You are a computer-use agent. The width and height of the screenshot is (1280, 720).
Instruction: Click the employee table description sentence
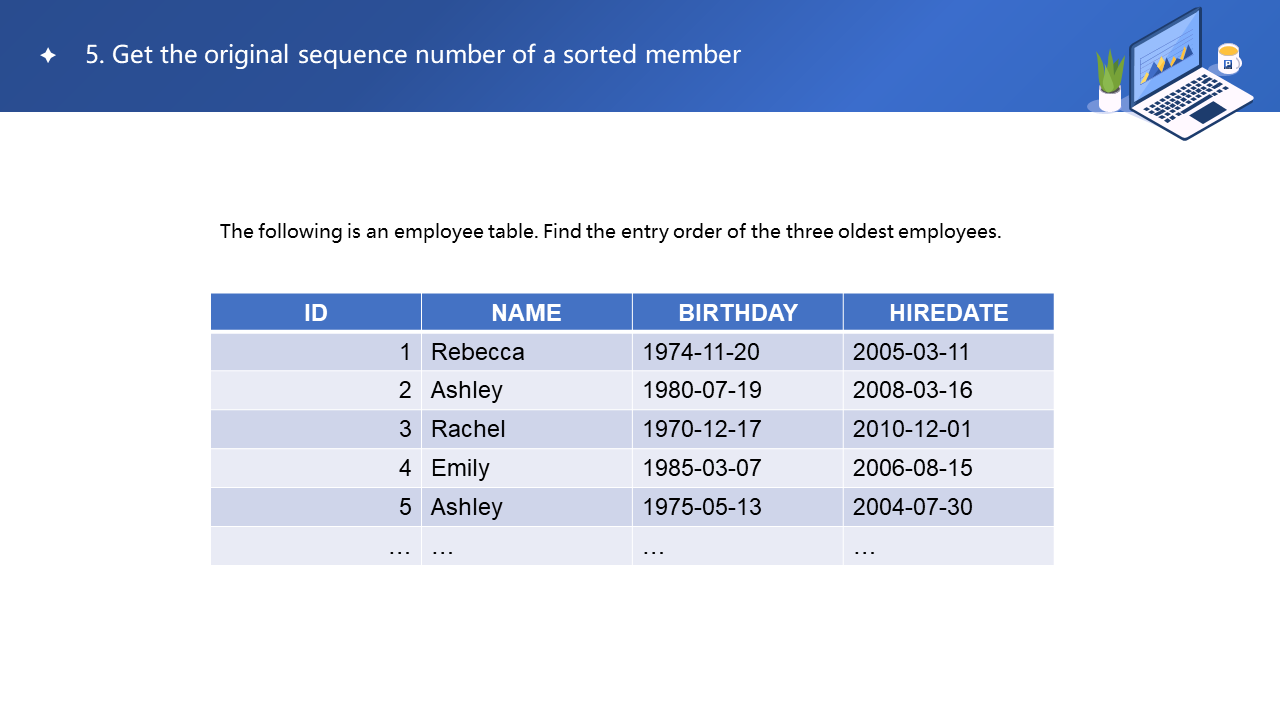610,231
